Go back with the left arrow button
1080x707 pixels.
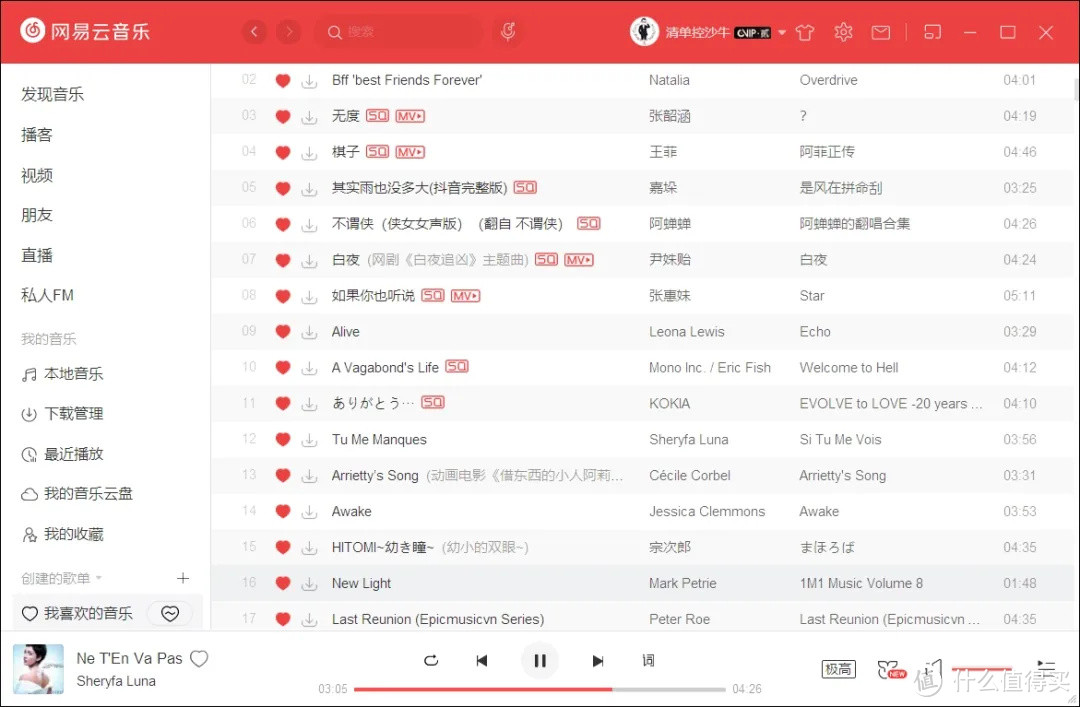254,32
